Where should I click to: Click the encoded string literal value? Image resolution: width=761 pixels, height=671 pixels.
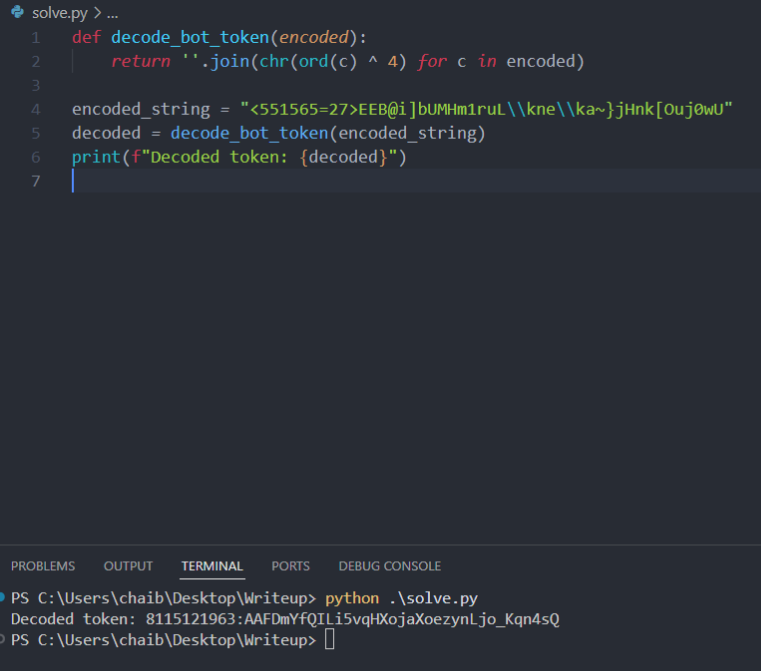pyautogui.click(x=486, y=110)
